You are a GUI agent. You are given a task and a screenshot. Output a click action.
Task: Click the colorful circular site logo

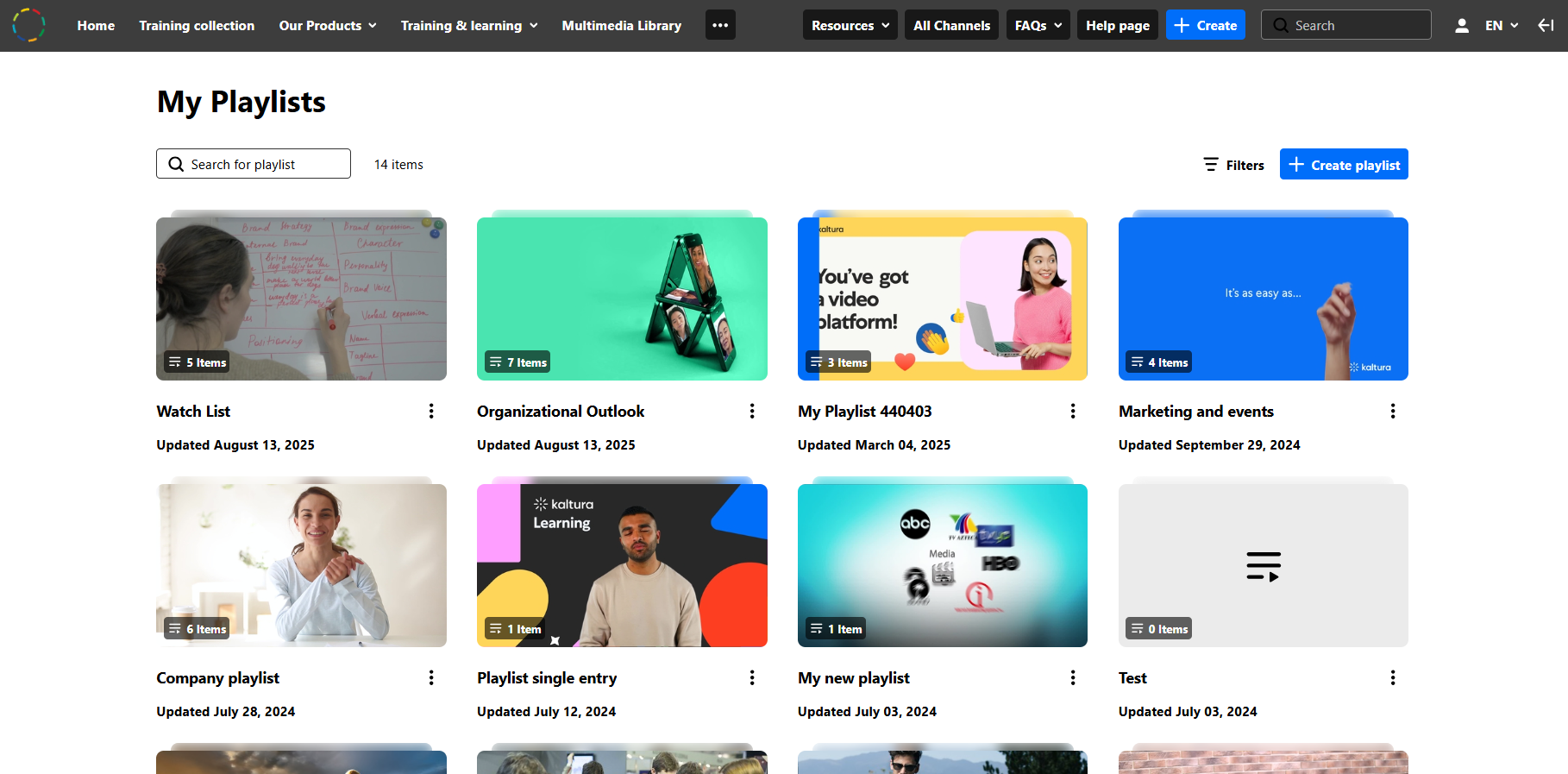coord(28,25)
